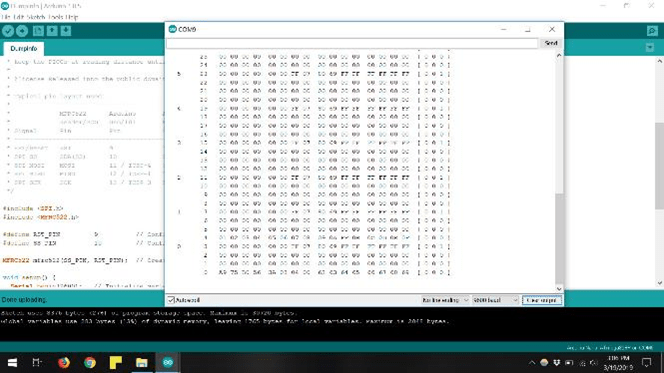Screen dimensions: 664x373
Task: Save the sketch with the Save icon
Action: [x=66, y=31]
